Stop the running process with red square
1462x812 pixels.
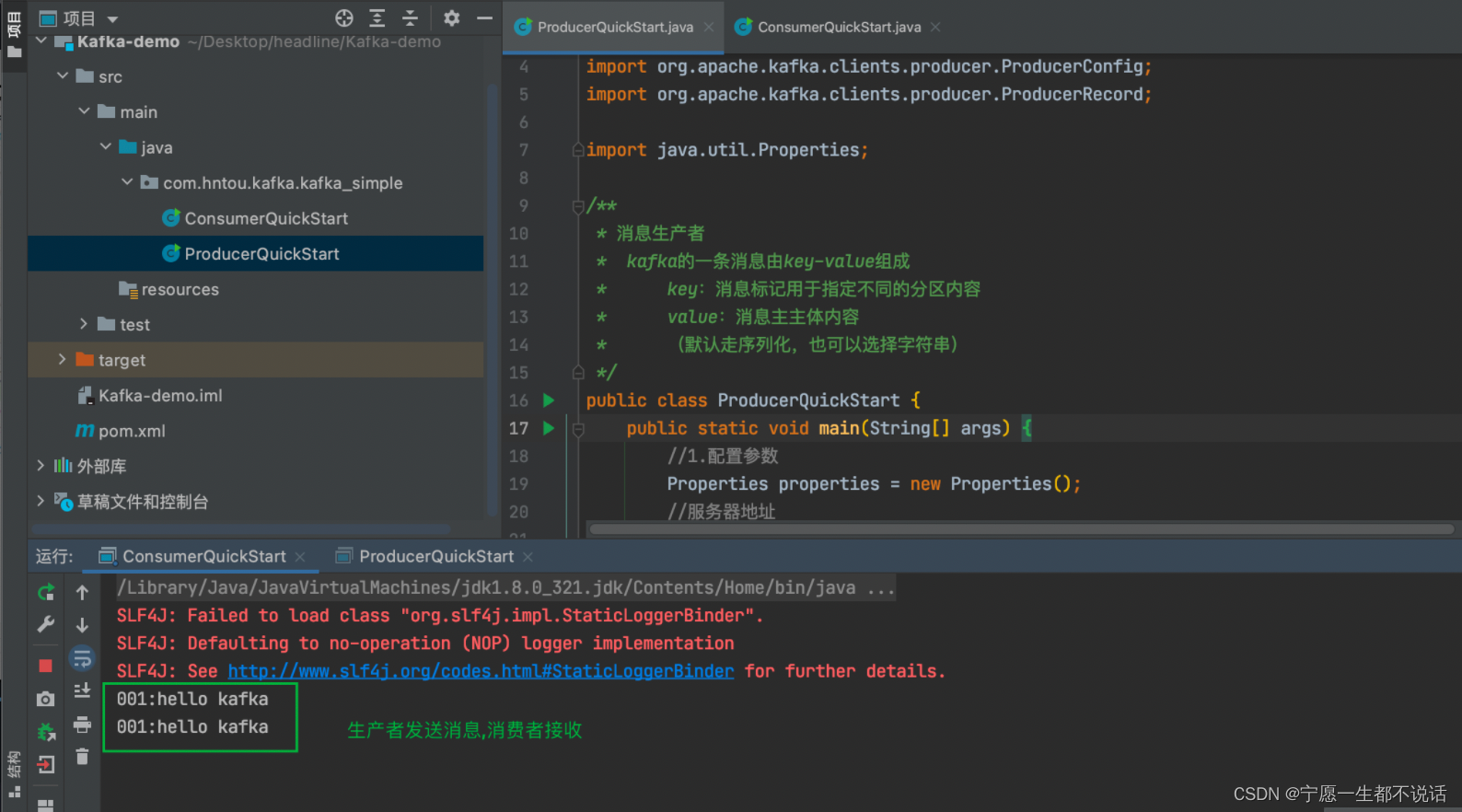pyautogui.click(x=46, y=665)
